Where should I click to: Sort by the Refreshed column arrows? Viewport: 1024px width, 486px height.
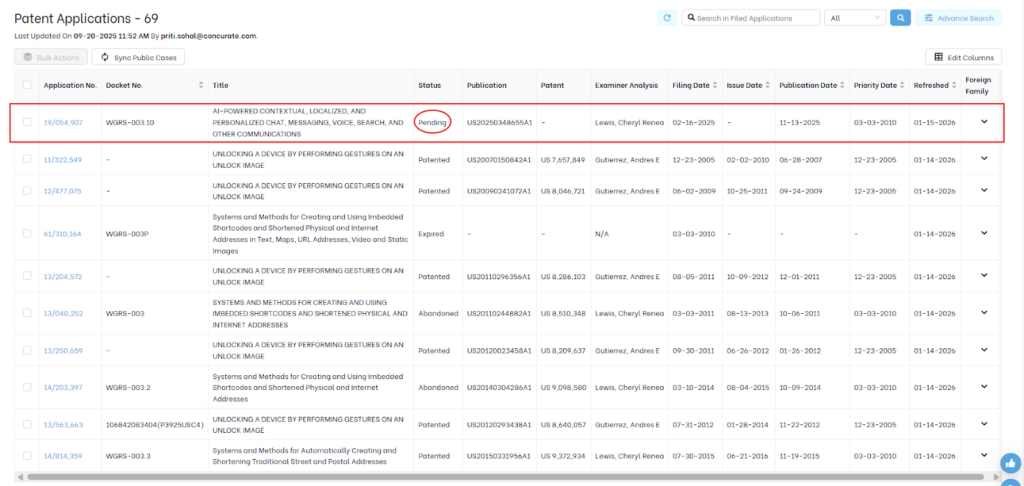point(955,85)
